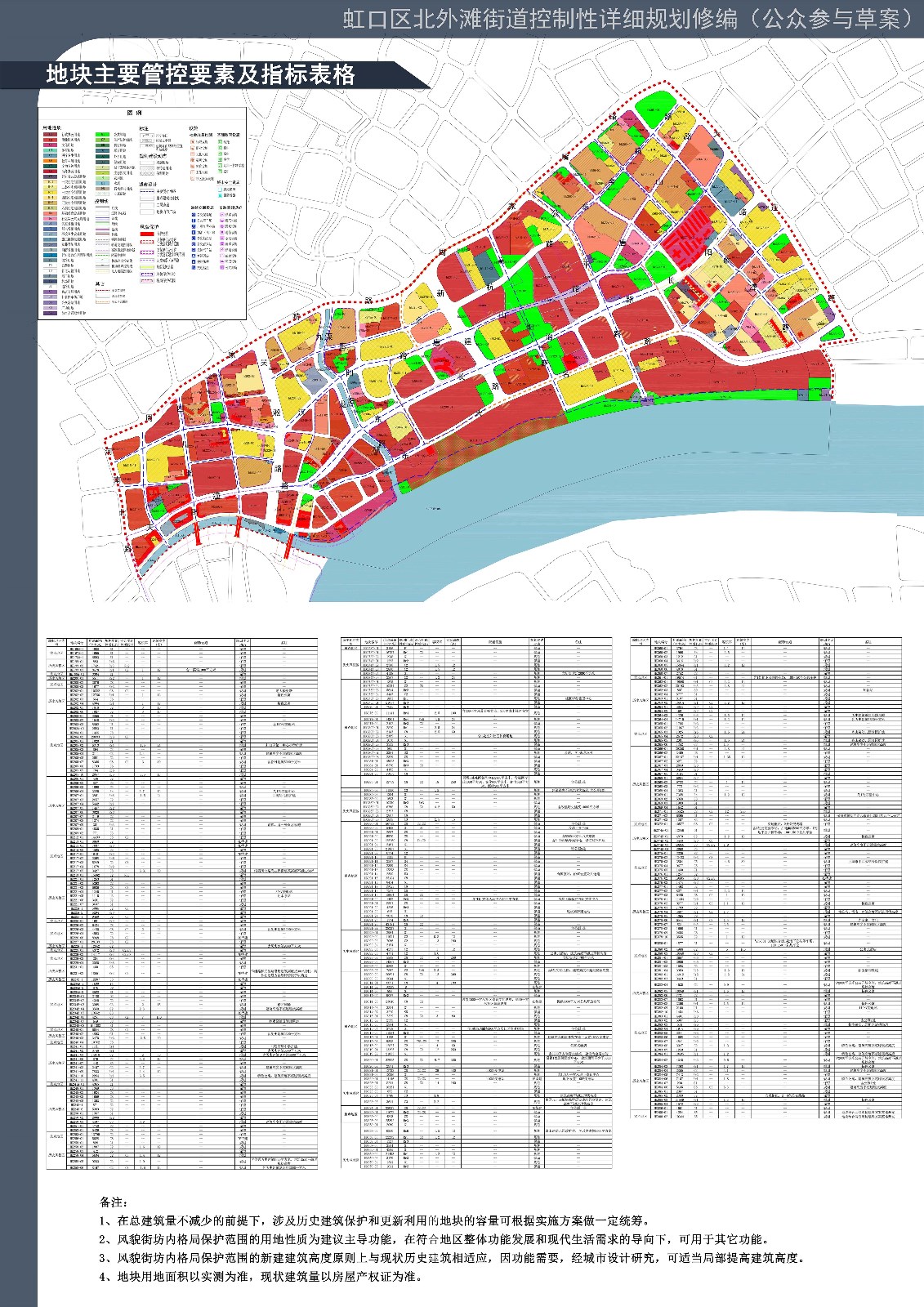
Task: Select the large solid bright red legend rectangle
Action: coord(147,234)
